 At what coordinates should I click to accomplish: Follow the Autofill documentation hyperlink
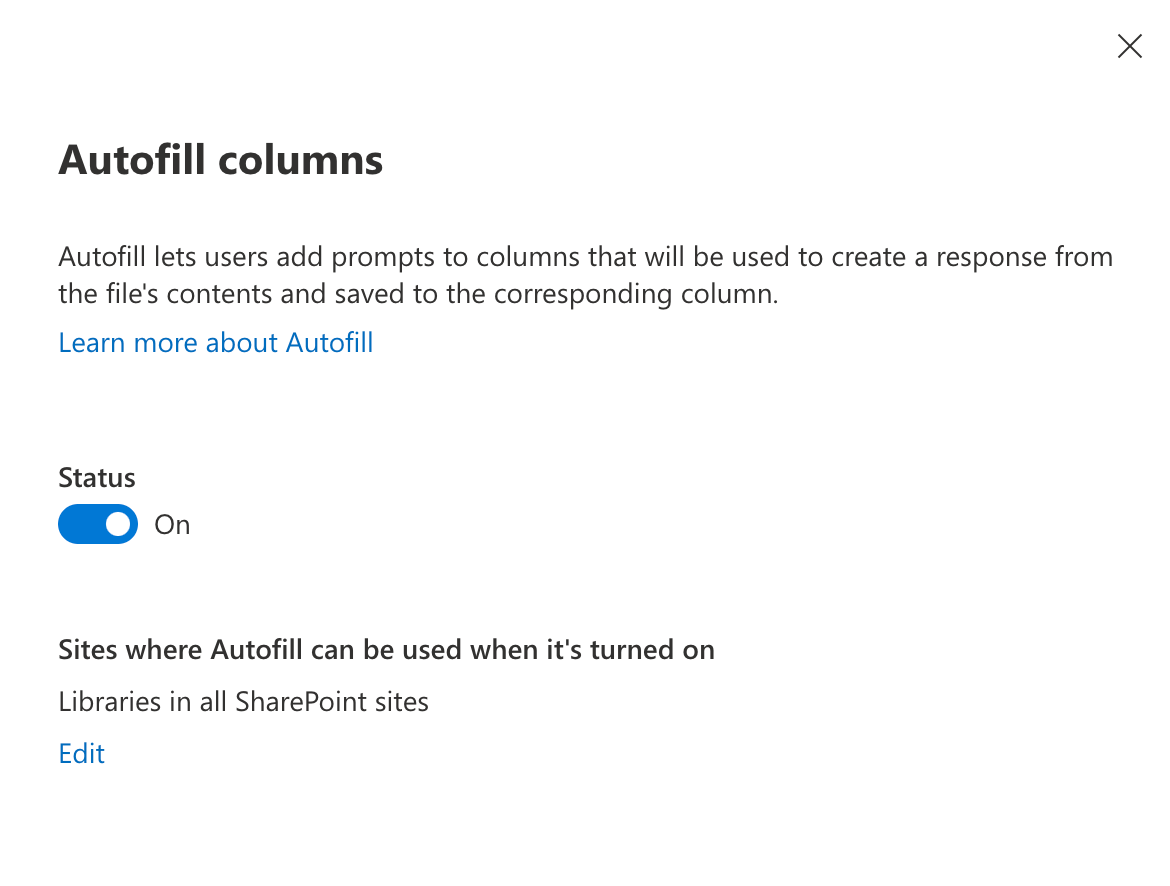point(216,343)
